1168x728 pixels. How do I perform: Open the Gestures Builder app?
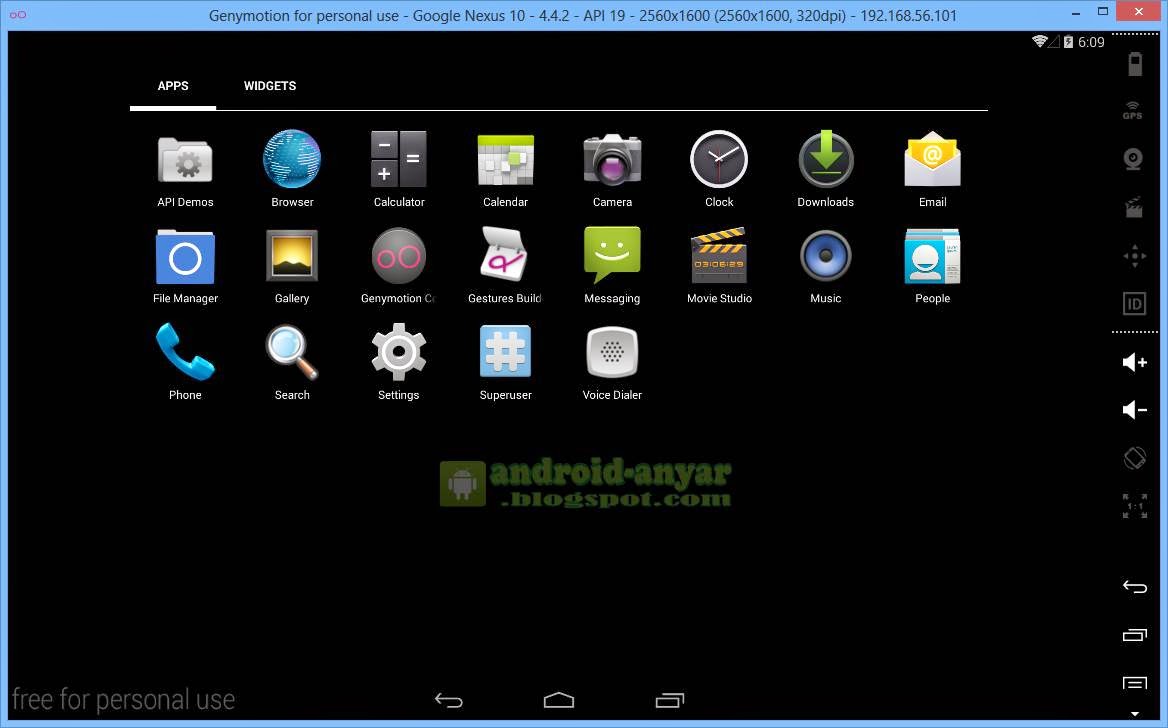coord(505,265)
